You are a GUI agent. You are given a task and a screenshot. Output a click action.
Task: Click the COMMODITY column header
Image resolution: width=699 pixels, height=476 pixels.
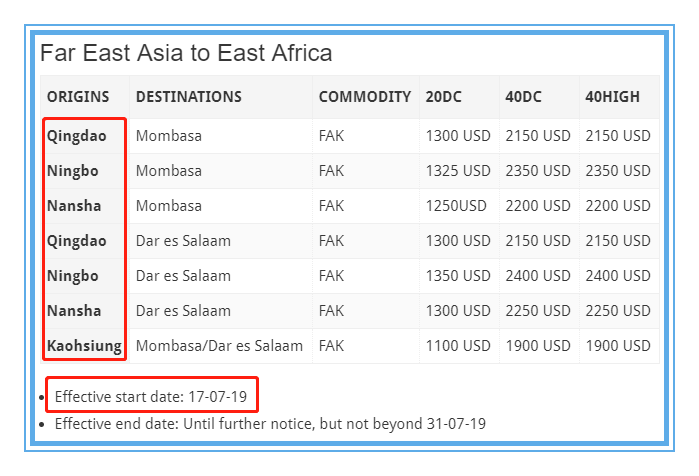pyautogui.click(x=364, y=97)
